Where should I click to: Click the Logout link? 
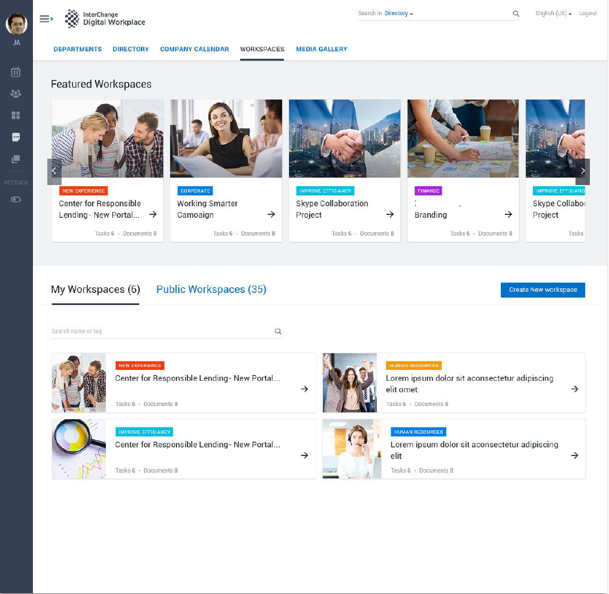588,13
